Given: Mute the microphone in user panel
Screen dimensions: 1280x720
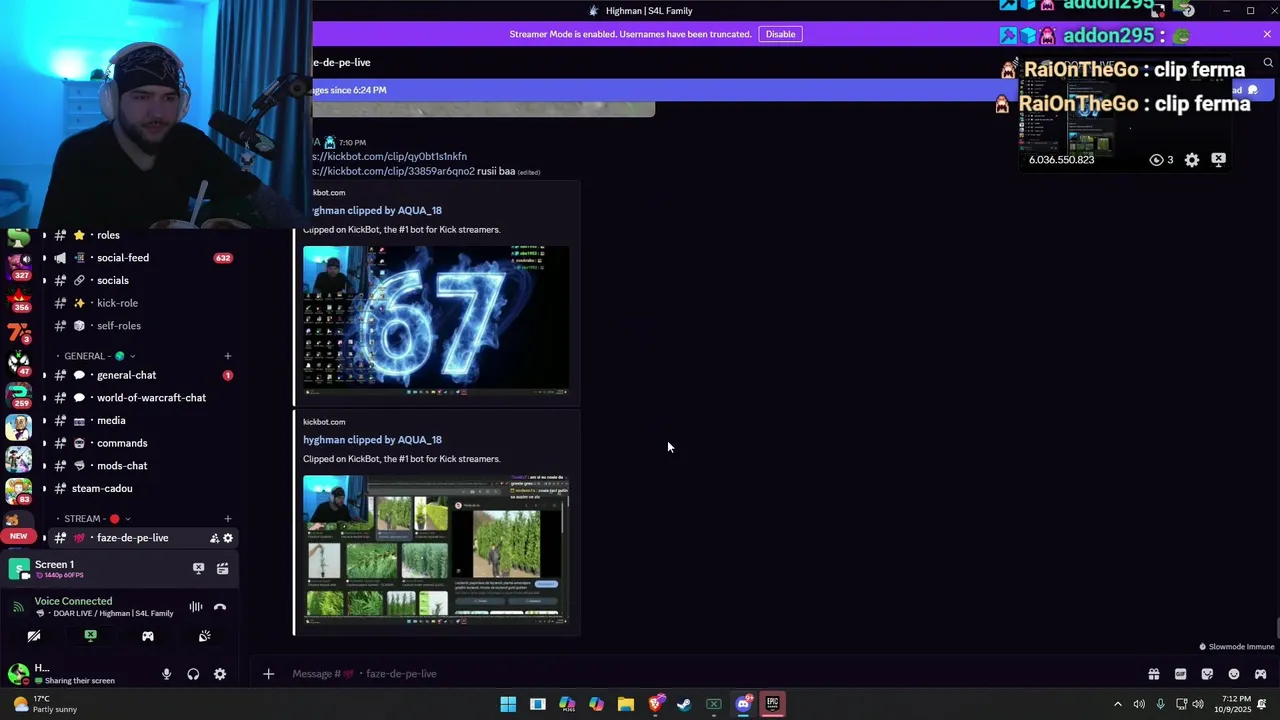Looking at the screenshot, I should click(167, 674).
